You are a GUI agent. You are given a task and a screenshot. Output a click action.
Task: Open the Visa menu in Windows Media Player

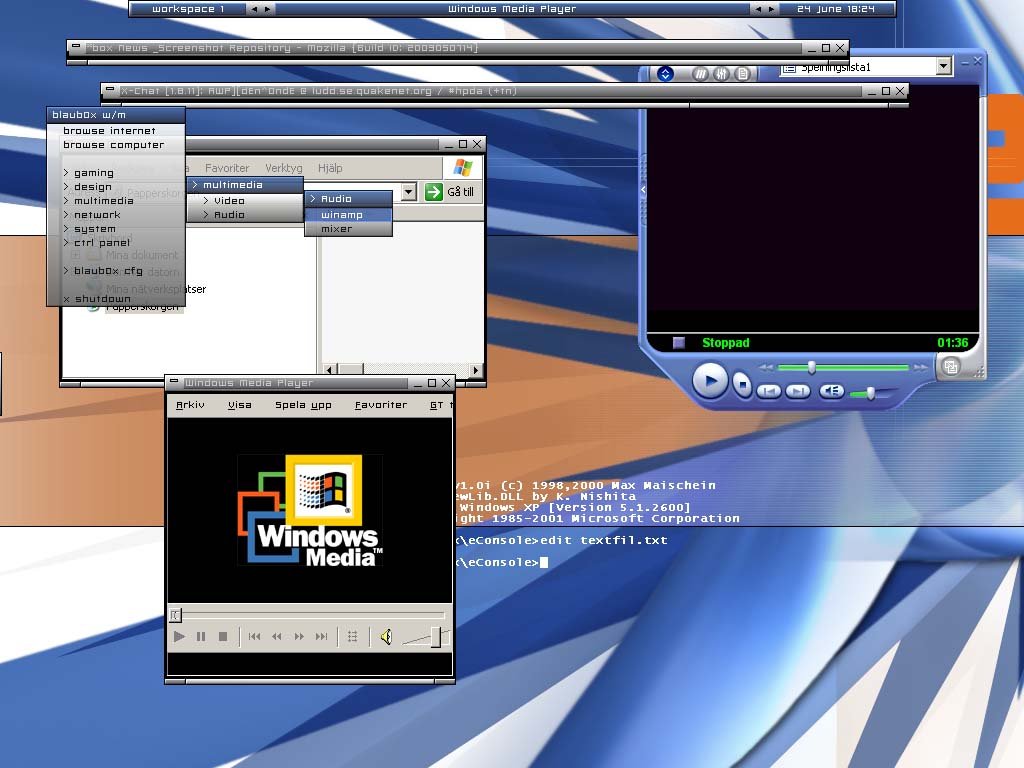pyautogui.click(x=240, y=405)
